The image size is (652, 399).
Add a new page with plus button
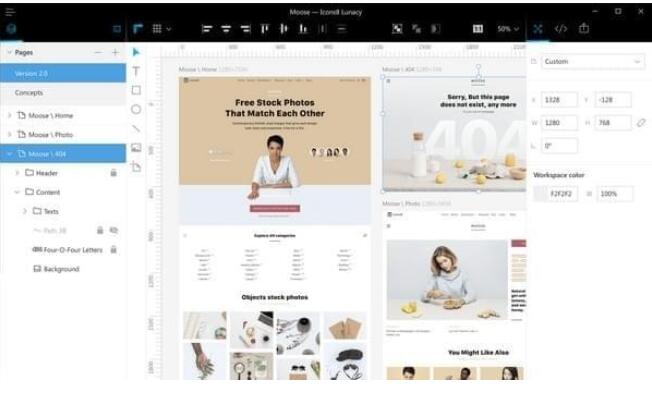click(x=115, y=52)
